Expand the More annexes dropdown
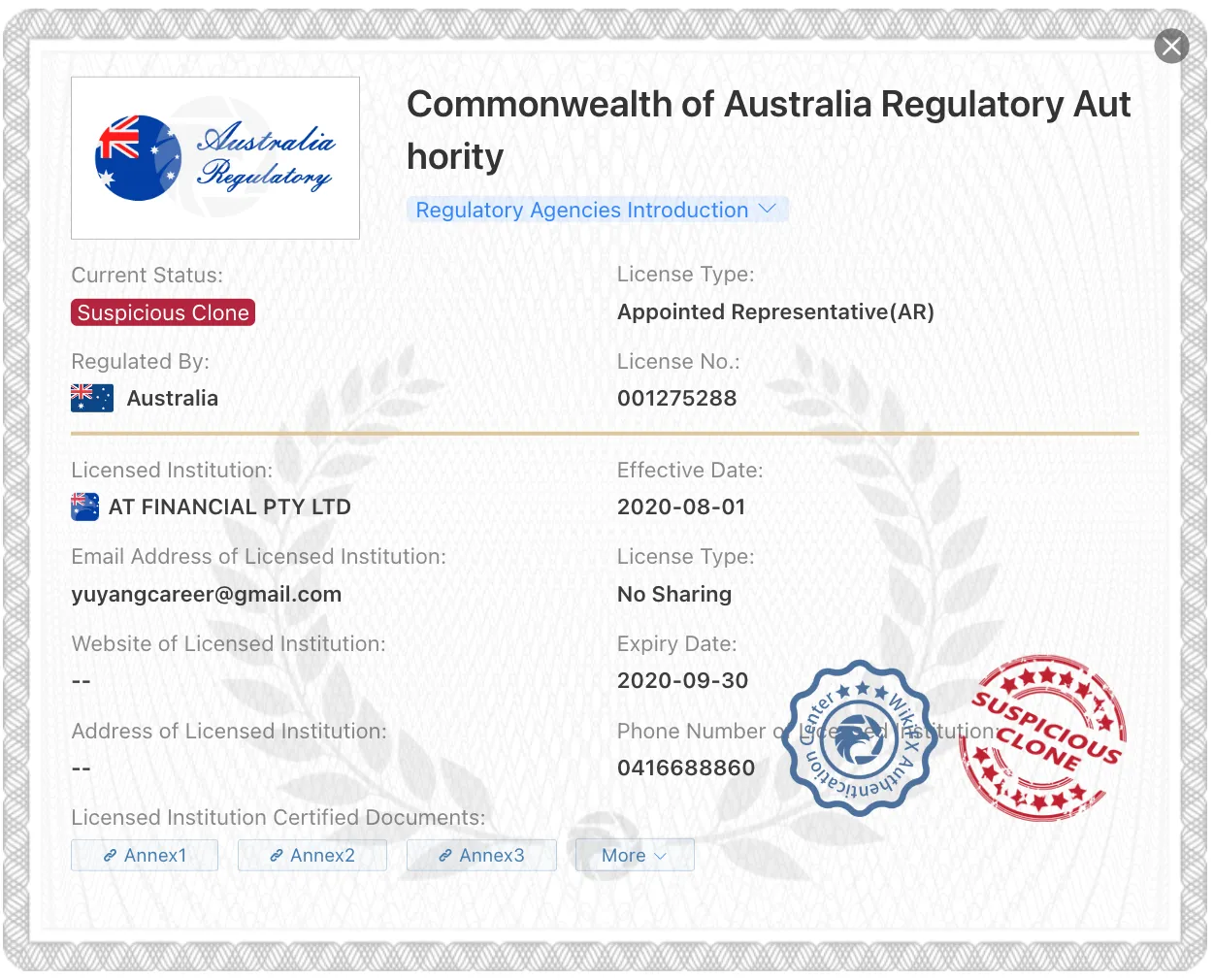This screenshot has width=1213, height=980. tap(635, 855)
